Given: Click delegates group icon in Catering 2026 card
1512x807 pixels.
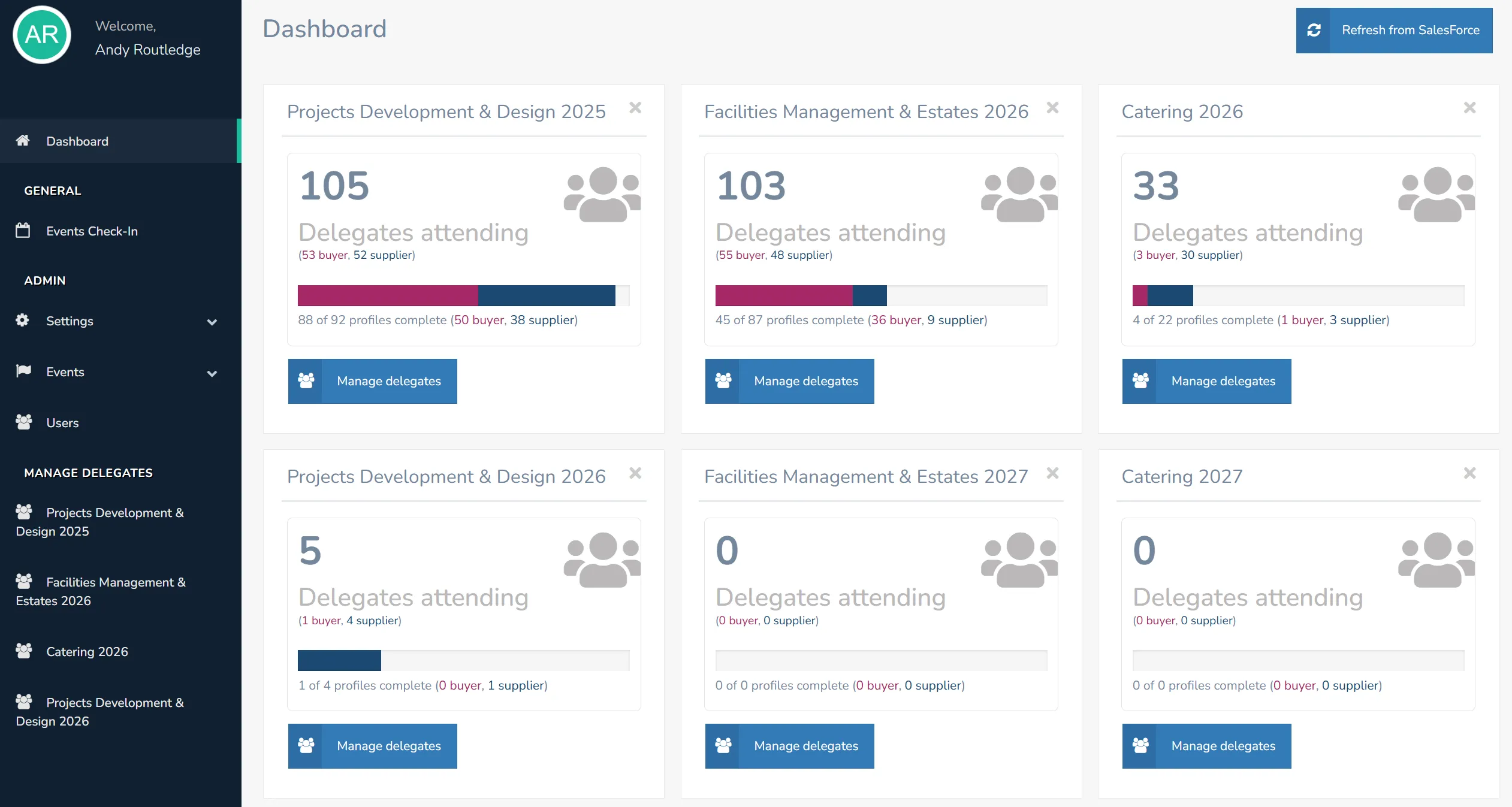Looking at the screenshot, I should click(x=1436, y=195).
